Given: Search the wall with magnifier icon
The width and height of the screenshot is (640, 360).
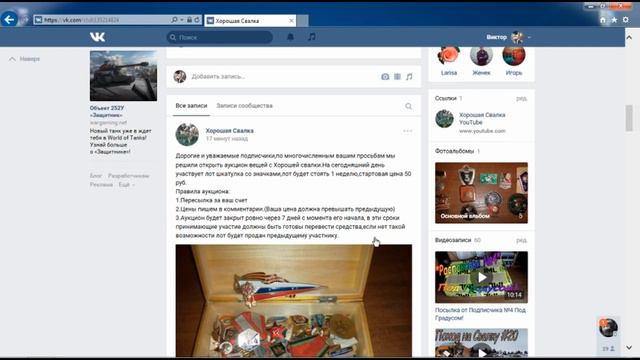Looking at the screenshot, I should click(x=408, y=106).
